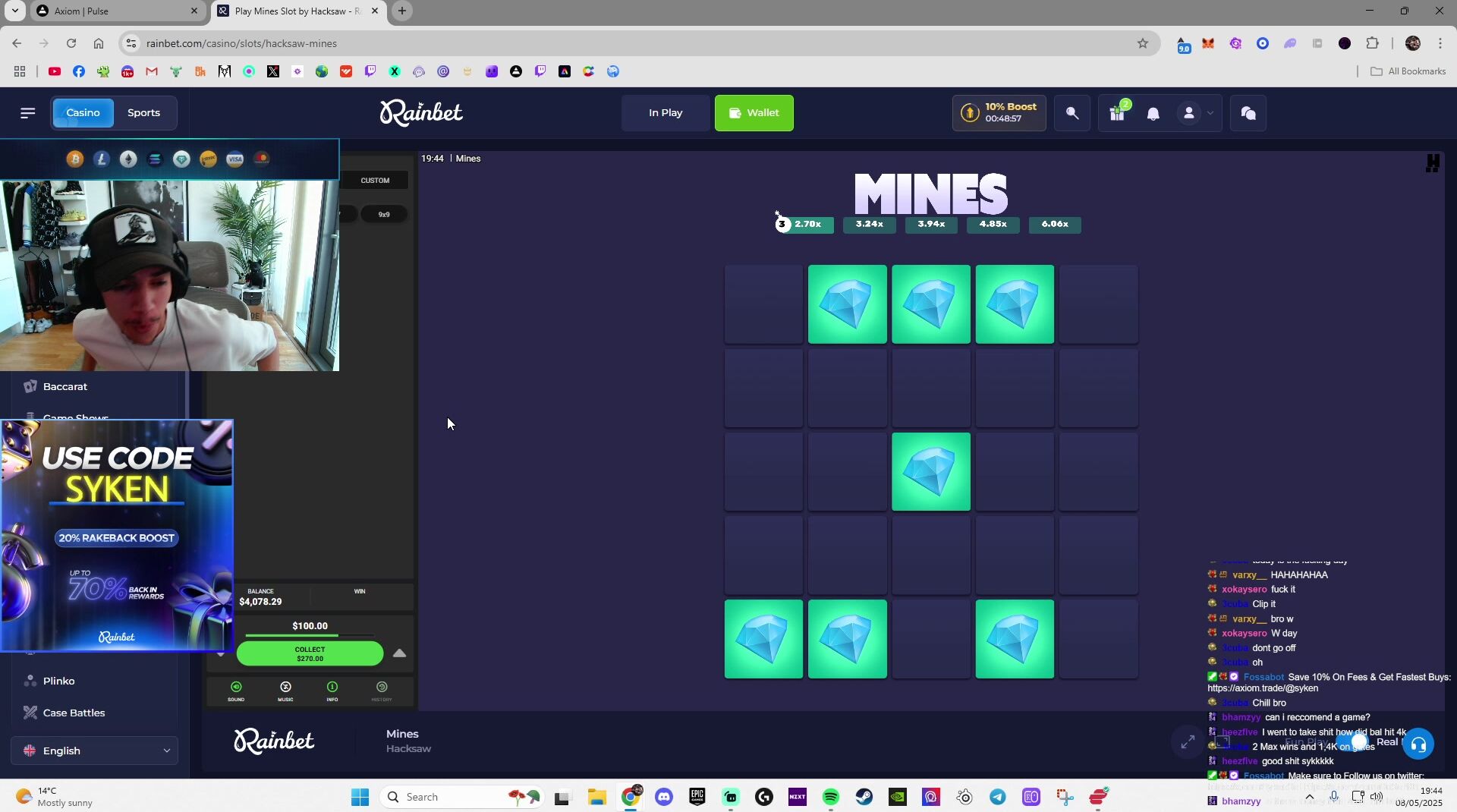The image size is (1457, 812).
Task: Open the In Play page
Action: (x=666, y=113)
